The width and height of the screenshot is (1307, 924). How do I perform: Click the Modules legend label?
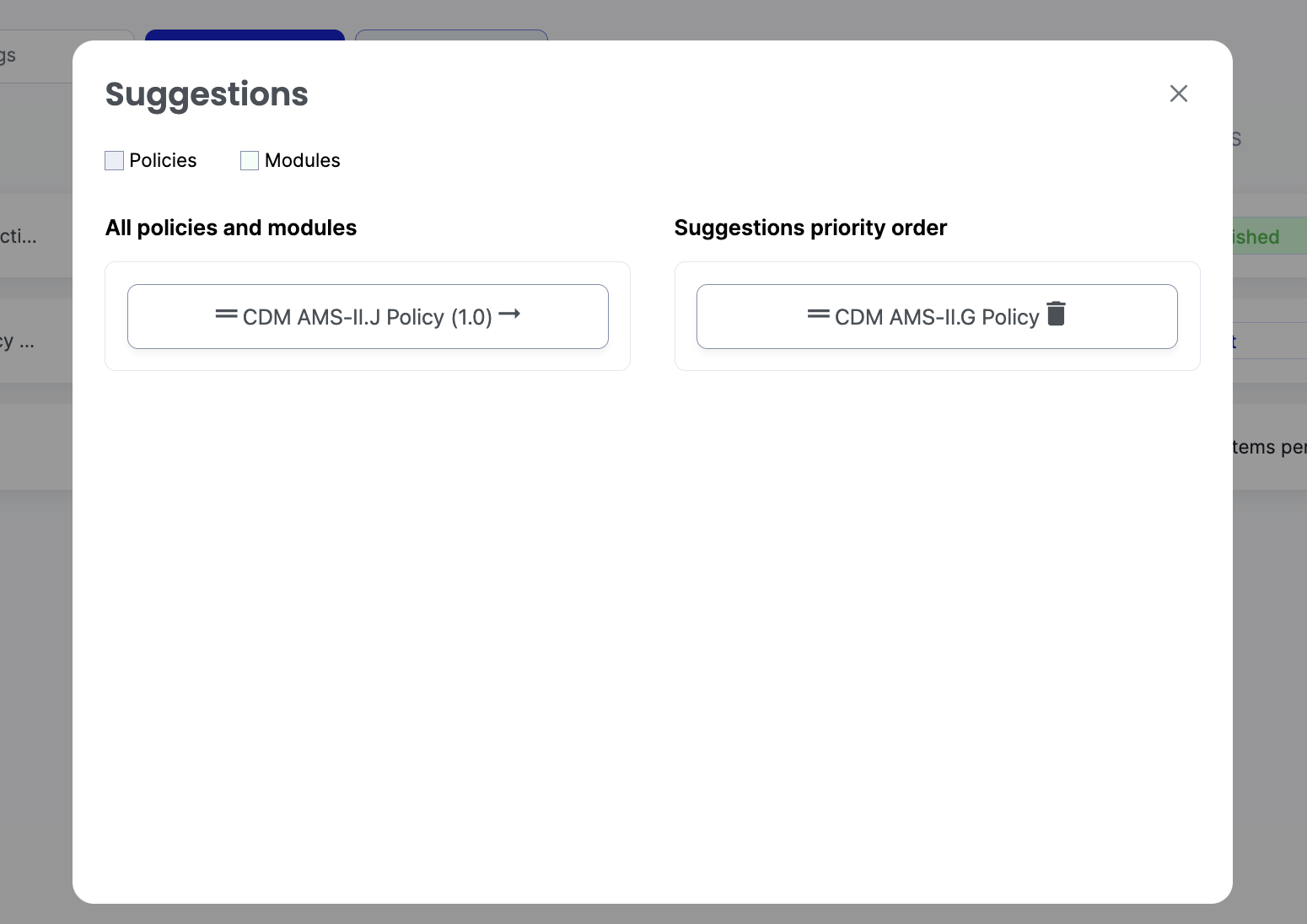click(x=302, y=160)
